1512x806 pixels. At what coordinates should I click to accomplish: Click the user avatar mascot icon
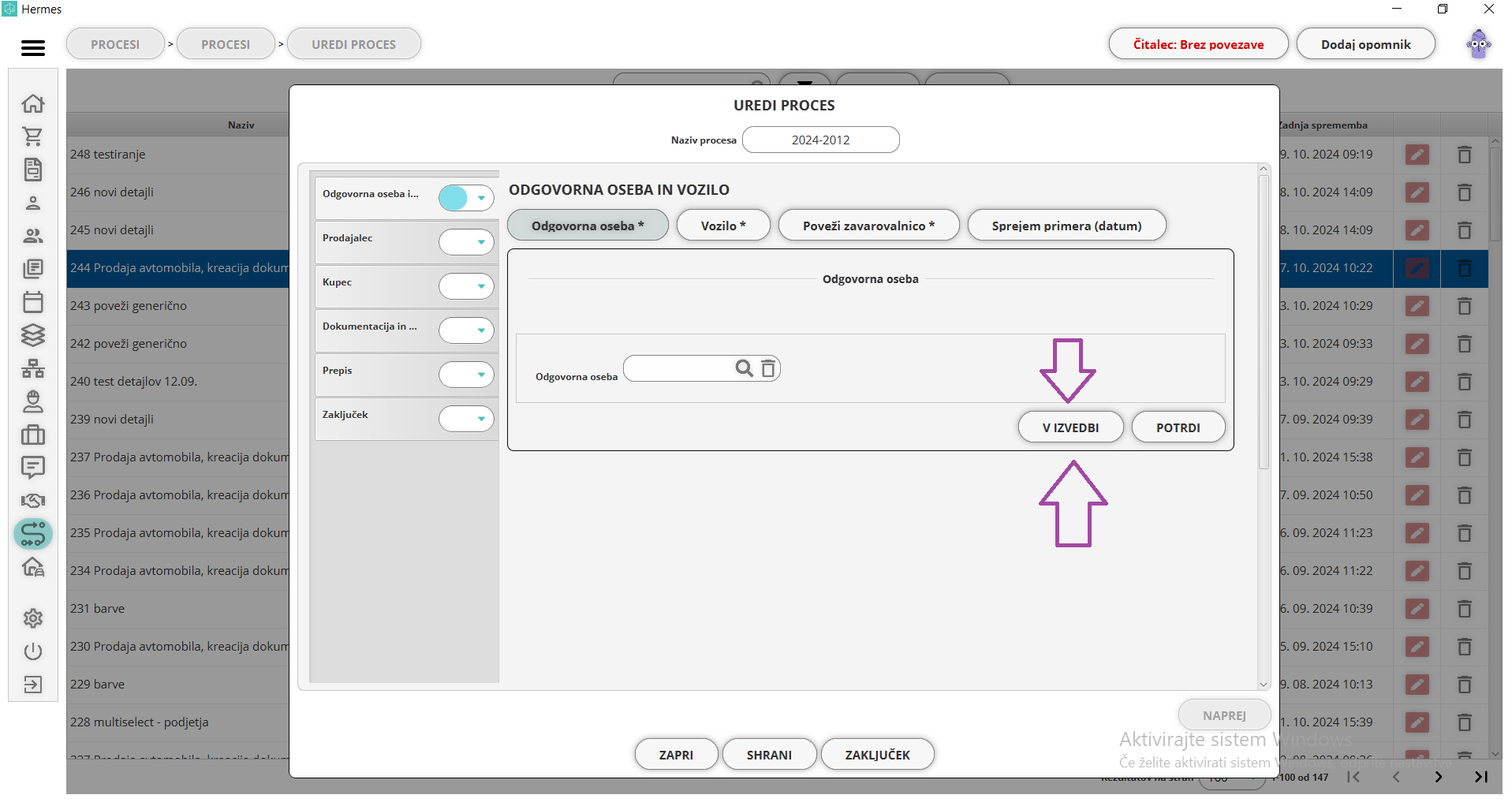1479,44
